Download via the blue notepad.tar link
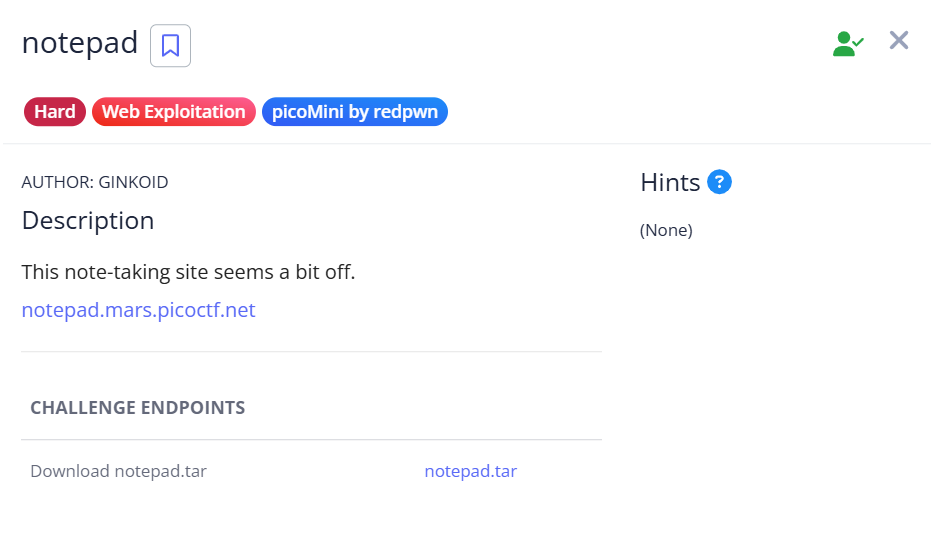938x540 pixels. 470,471
